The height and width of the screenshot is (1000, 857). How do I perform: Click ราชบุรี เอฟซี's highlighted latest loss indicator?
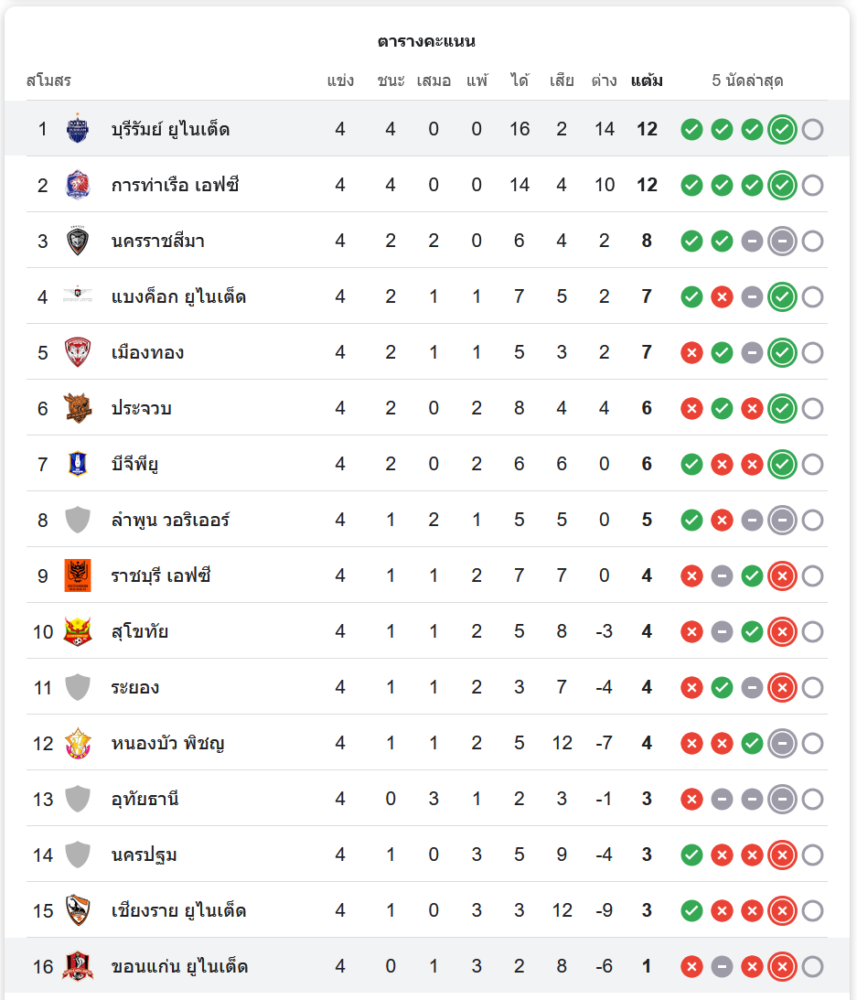click(782, 576)
